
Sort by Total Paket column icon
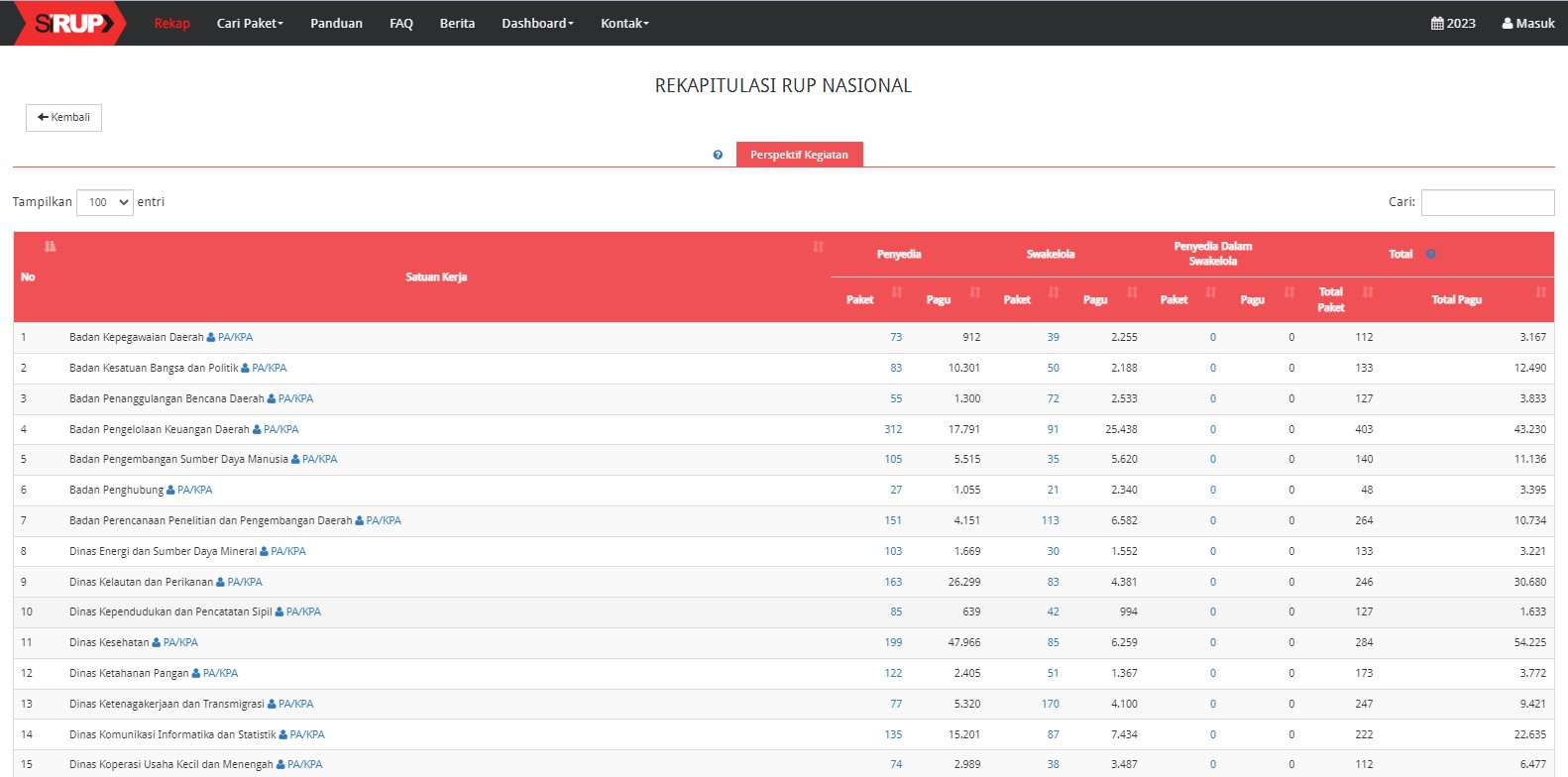[x=1368, y=291]
